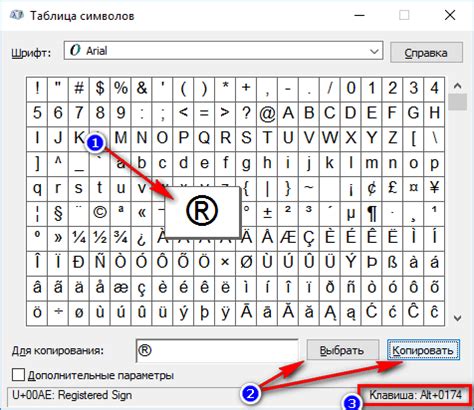Select the one-half ½ fraction symbol

(100, 237)
